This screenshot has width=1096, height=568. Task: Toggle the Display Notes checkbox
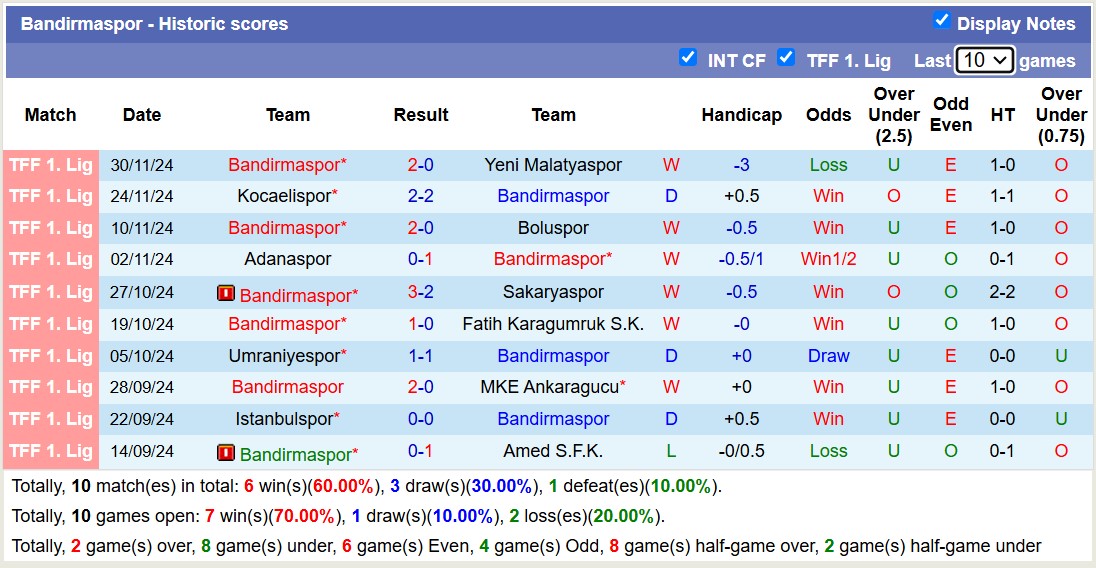[941, 21]
